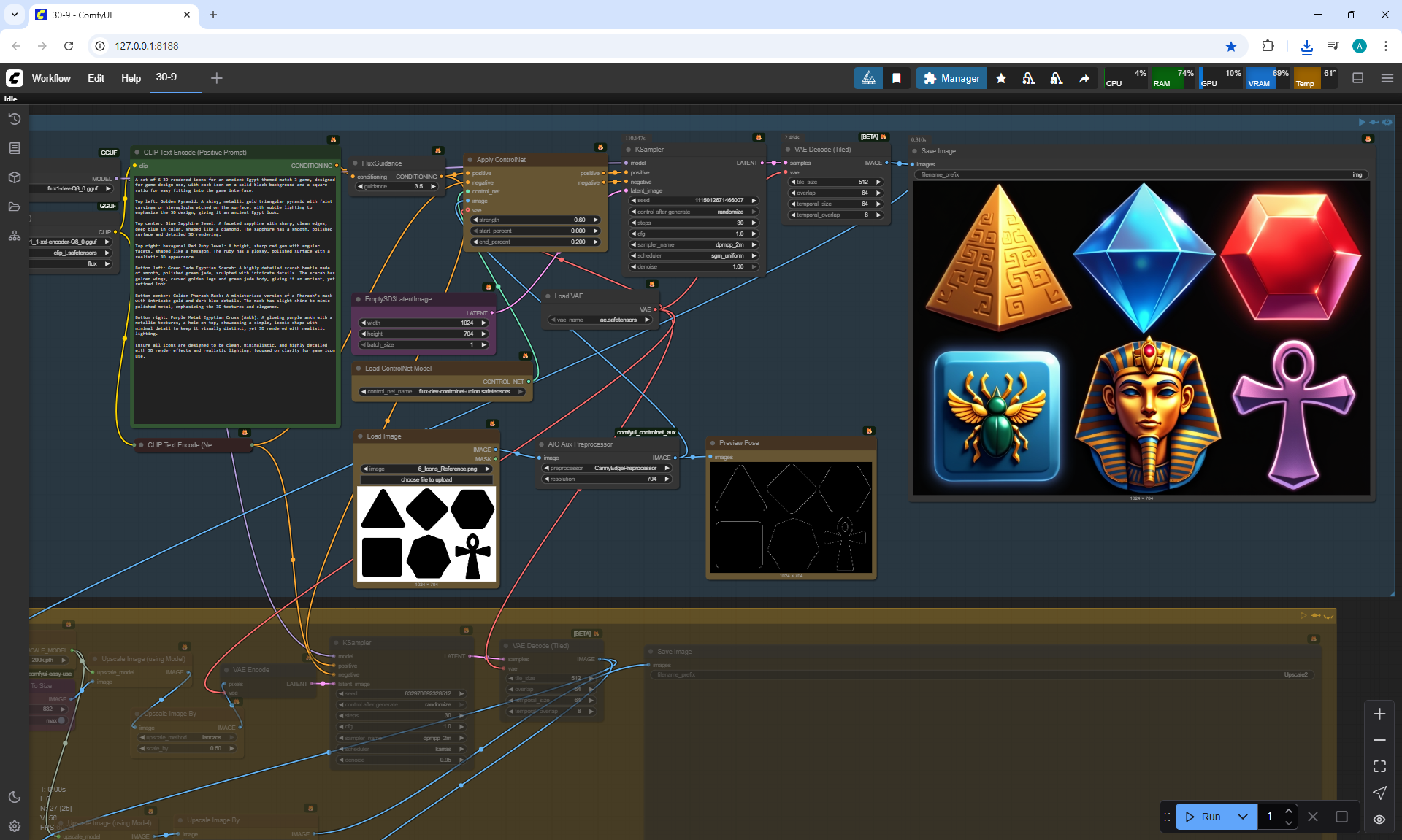
Task: Expand the Run button dropdown arrow
Action: [x=1242, y=817]
